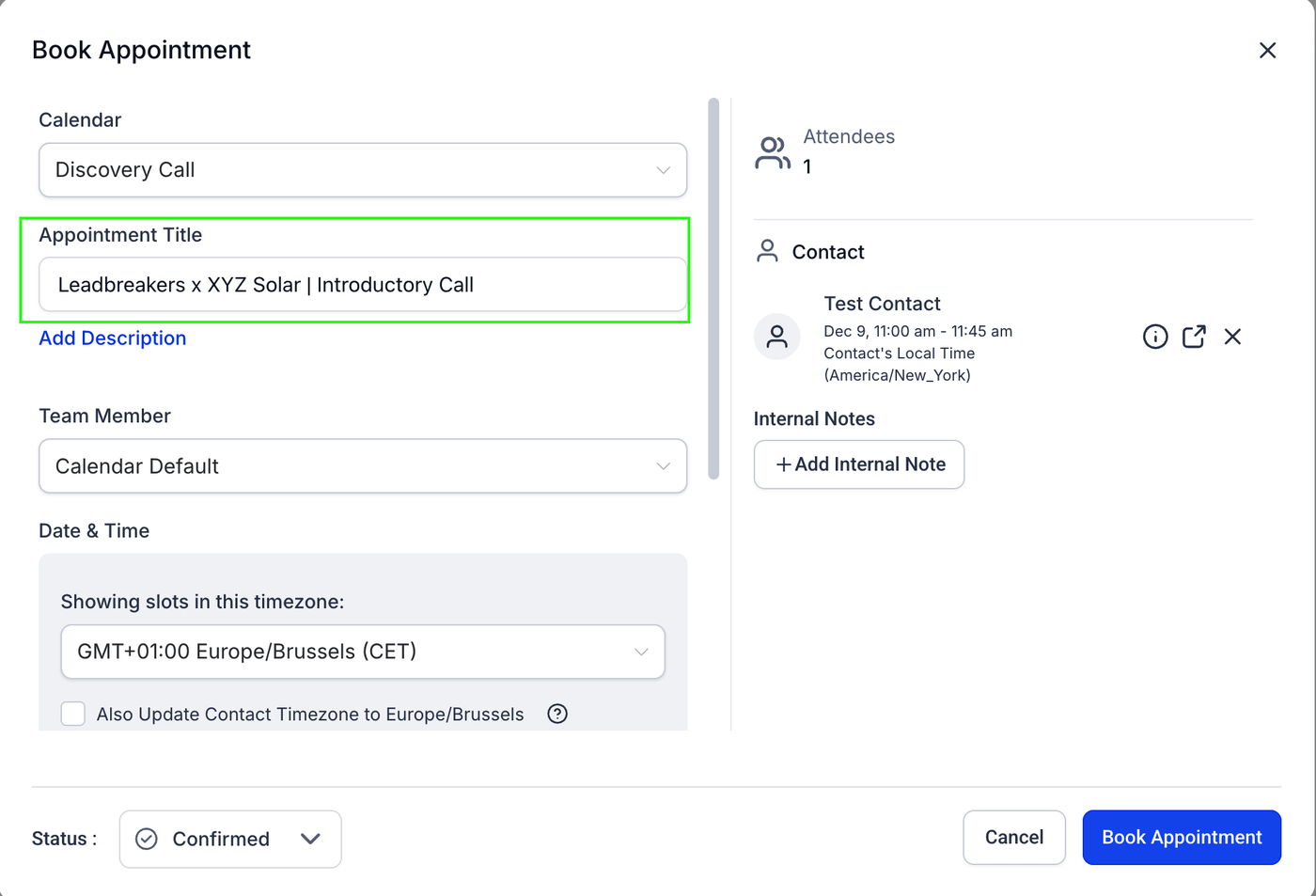
Task: Click the timezone help question mark icon
Action: point(557,714)
